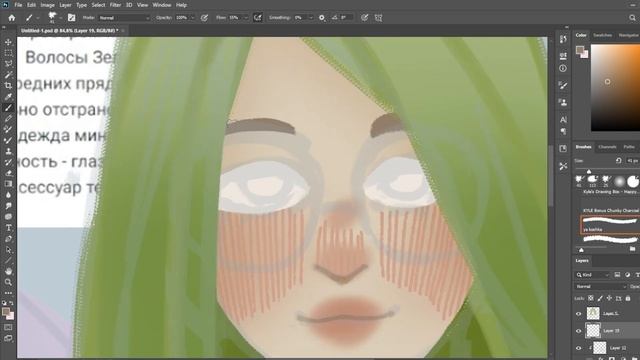Expand the Opacity percentage dropdown arrow
640x360 pixels.
pyautogui.click(x=193, y=18)
